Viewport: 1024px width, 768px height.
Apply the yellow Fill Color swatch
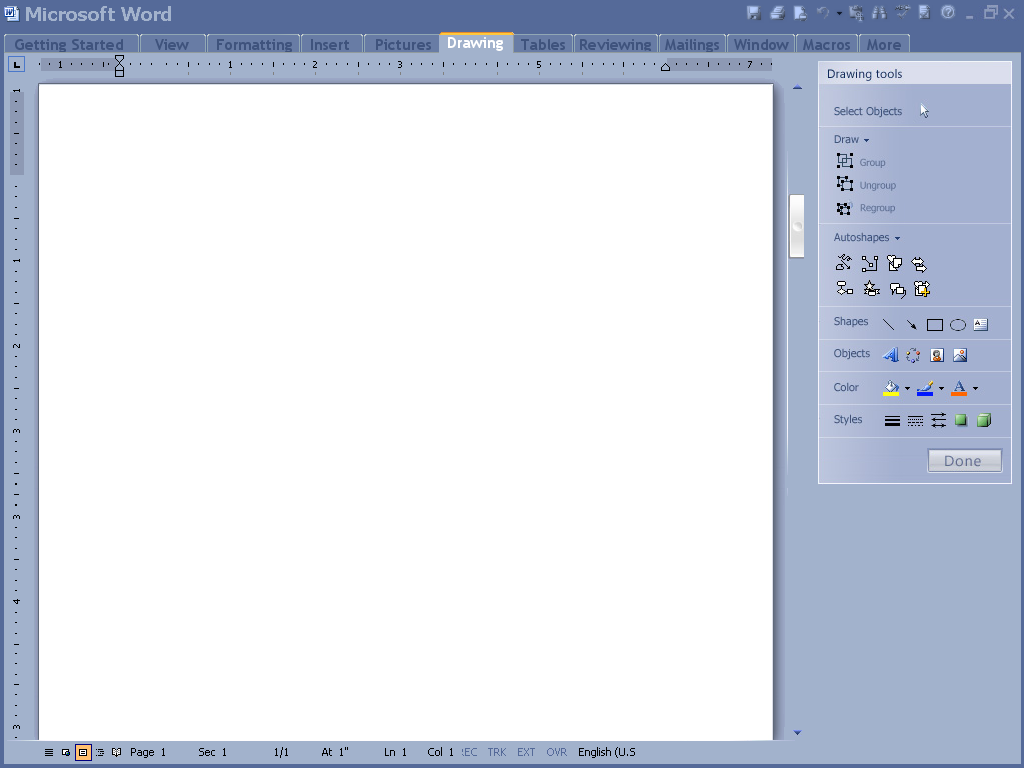pyautogui.click(x=891, y=388)
